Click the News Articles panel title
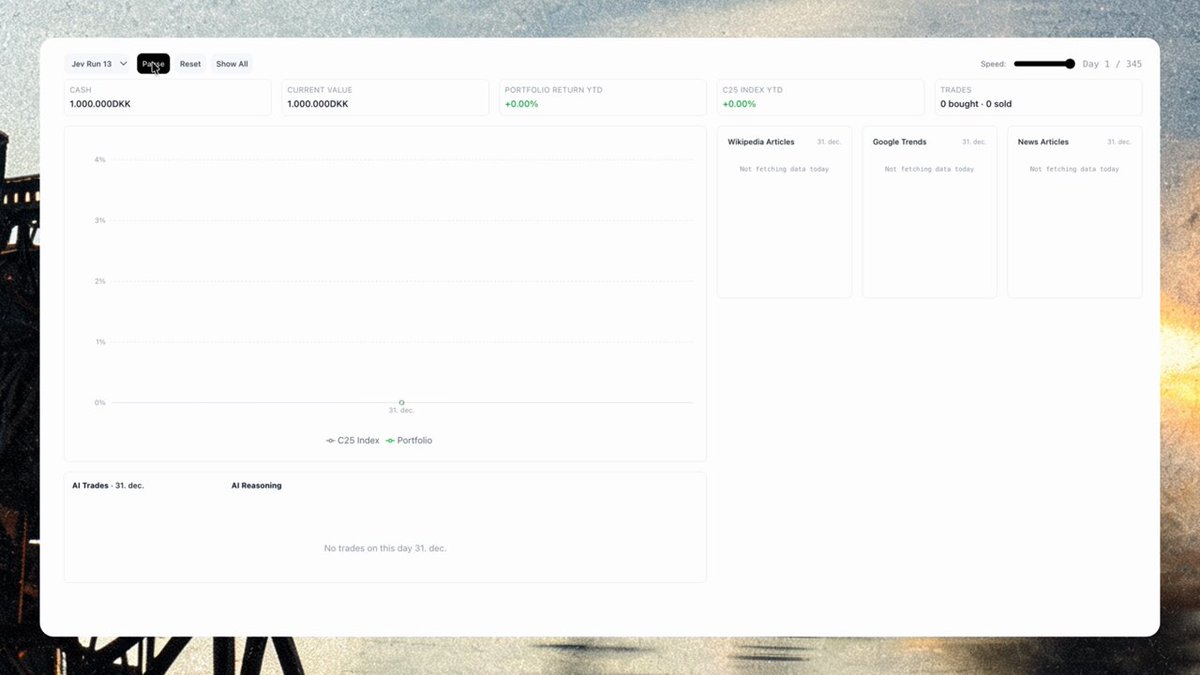 point(1043,142)
